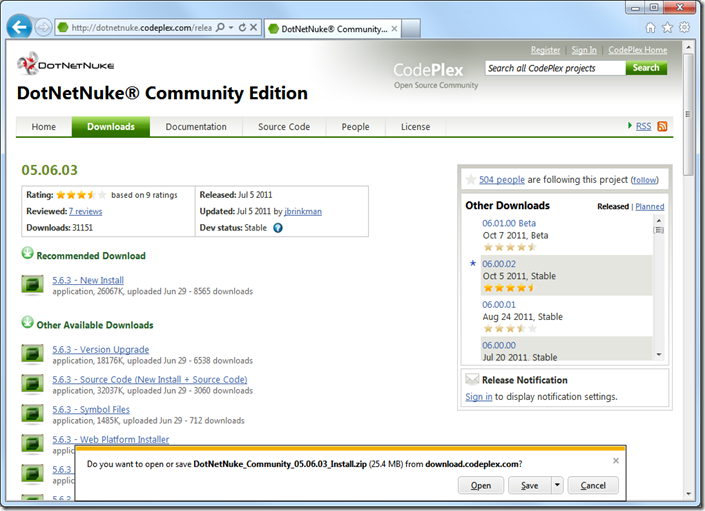Click the browser Back arrow button

pyautogui.click(x=19, y=27)
